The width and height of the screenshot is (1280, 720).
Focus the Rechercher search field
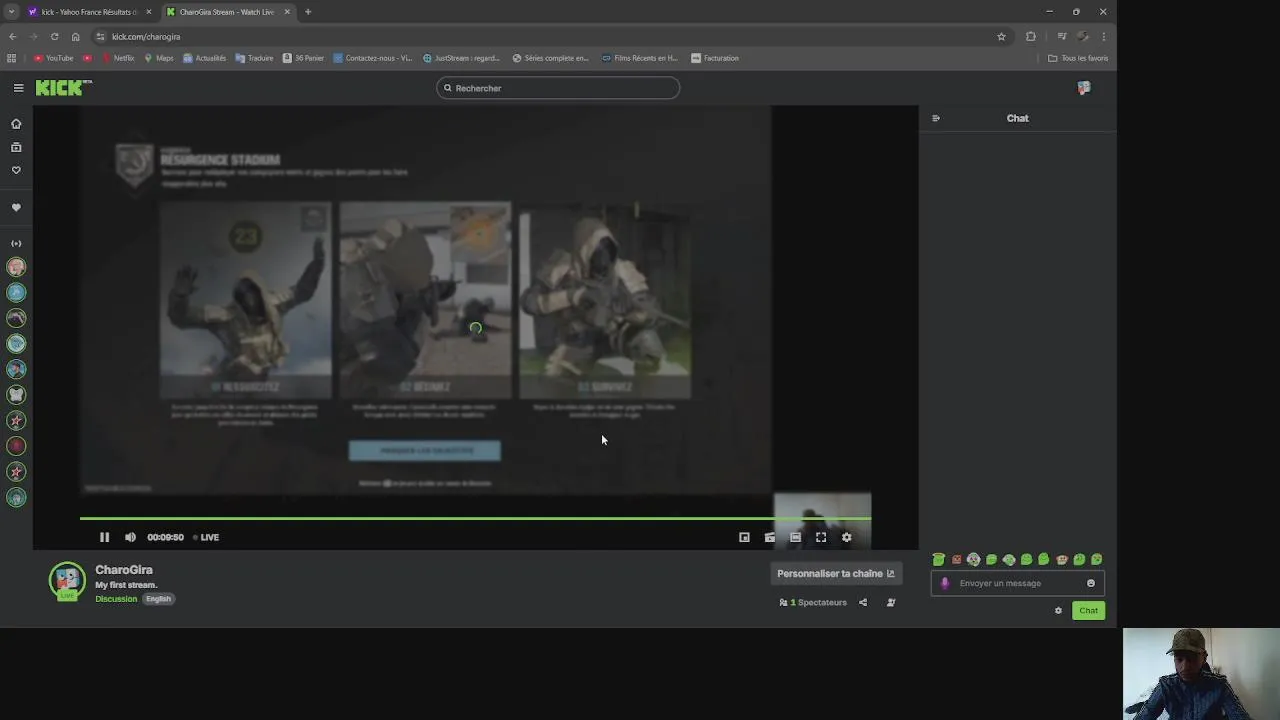[558, 88]
